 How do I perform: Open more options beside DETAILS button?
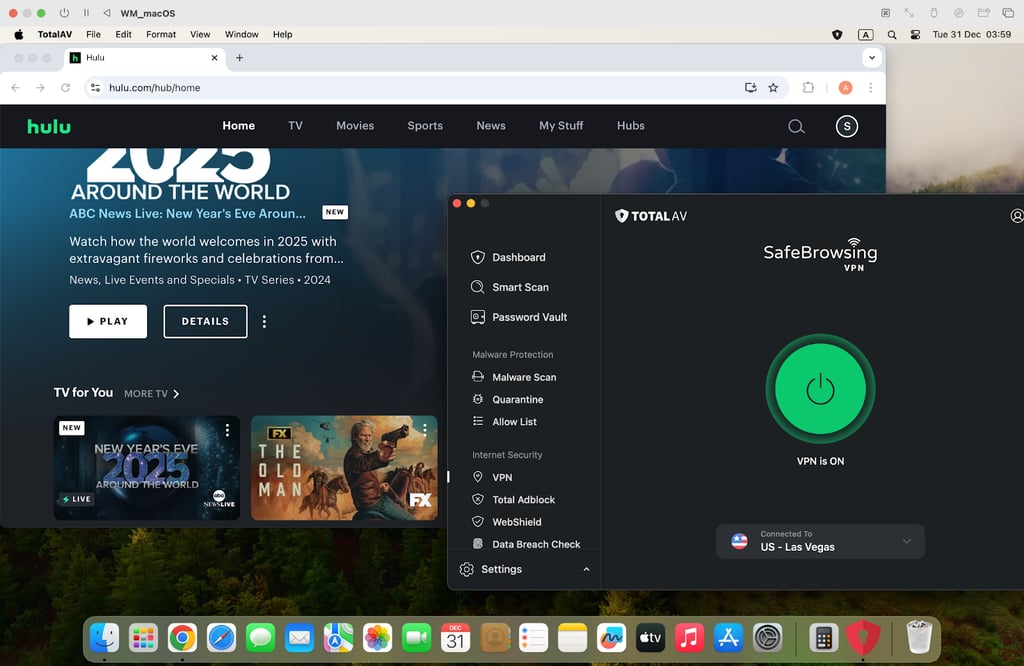(264, 321)
